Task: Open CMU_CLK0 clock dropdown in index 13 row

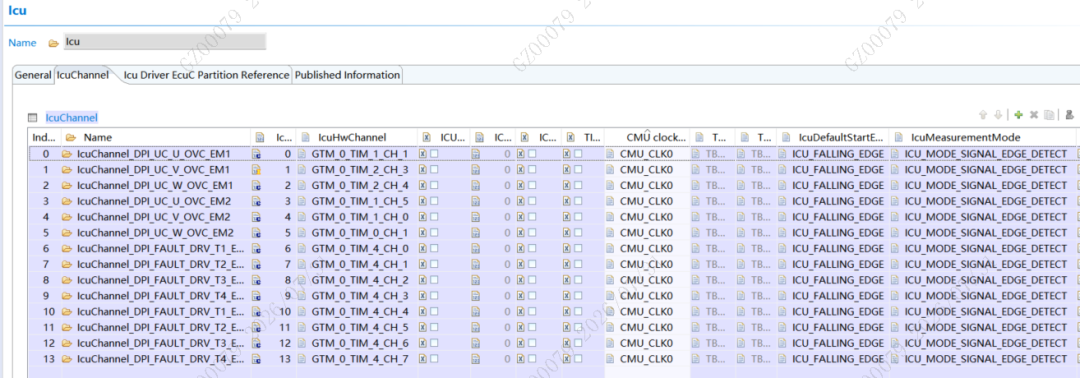Action: pos(647,359)
